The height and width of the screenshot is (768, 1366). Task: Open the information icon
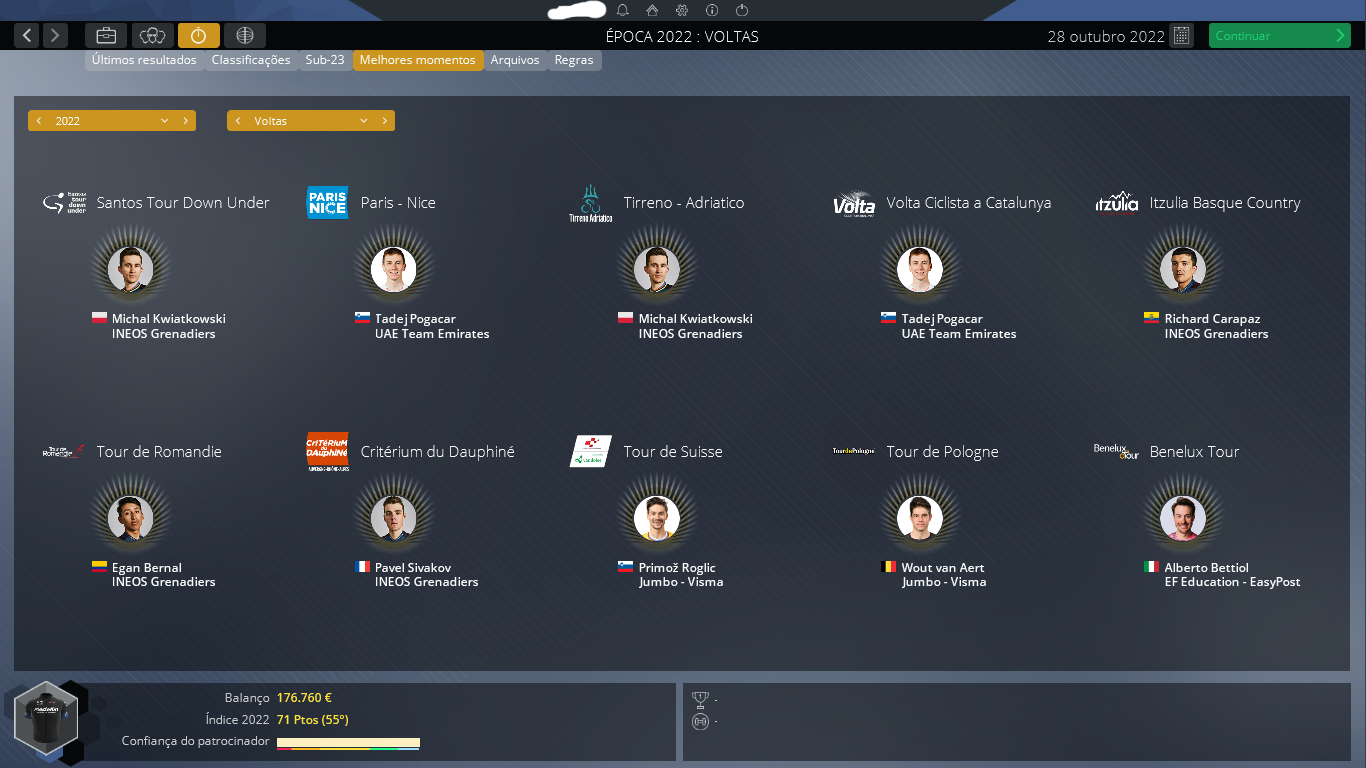click(x=712, y=10)
